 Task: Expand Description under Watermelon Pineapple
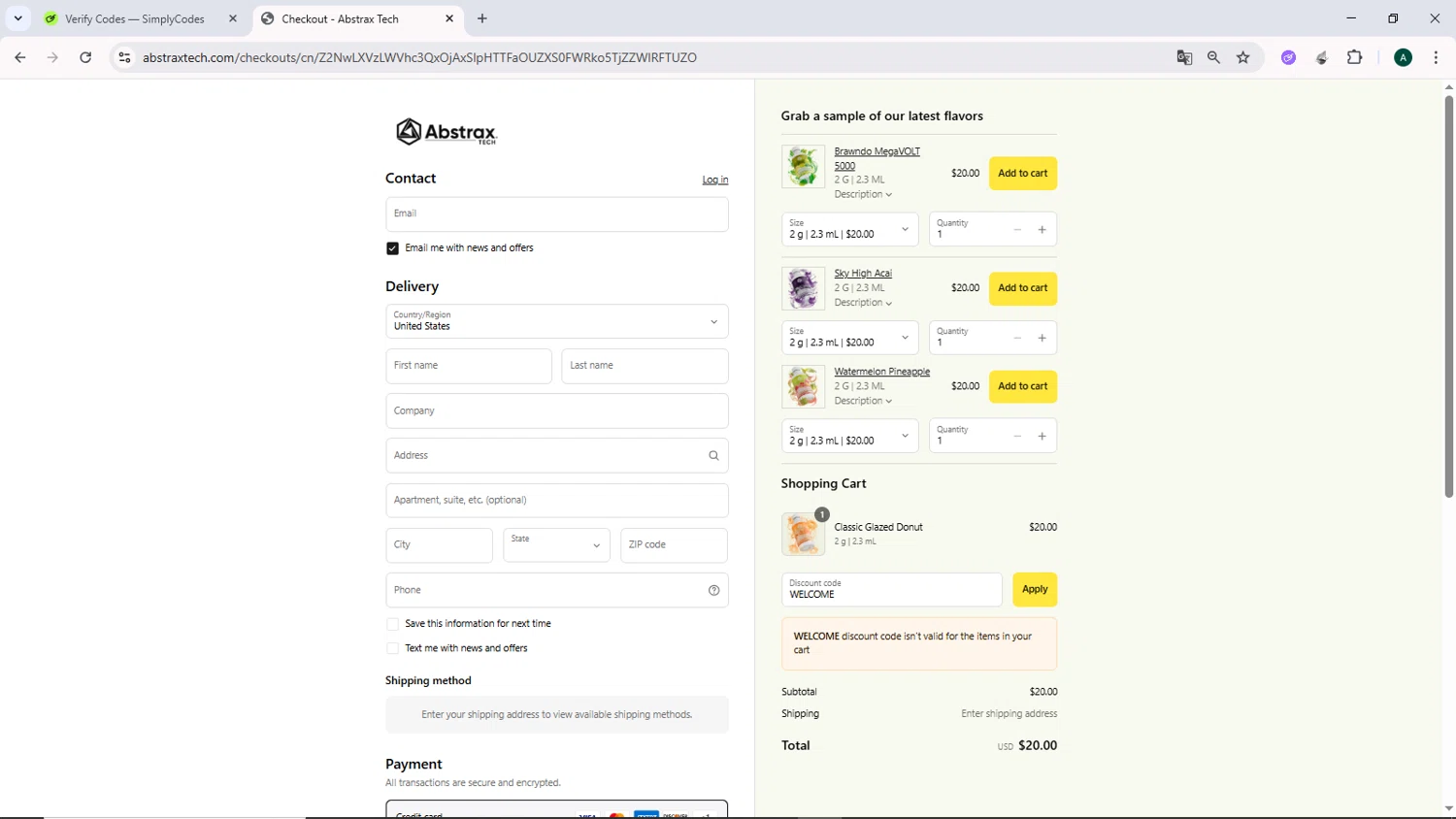point(863,401)
